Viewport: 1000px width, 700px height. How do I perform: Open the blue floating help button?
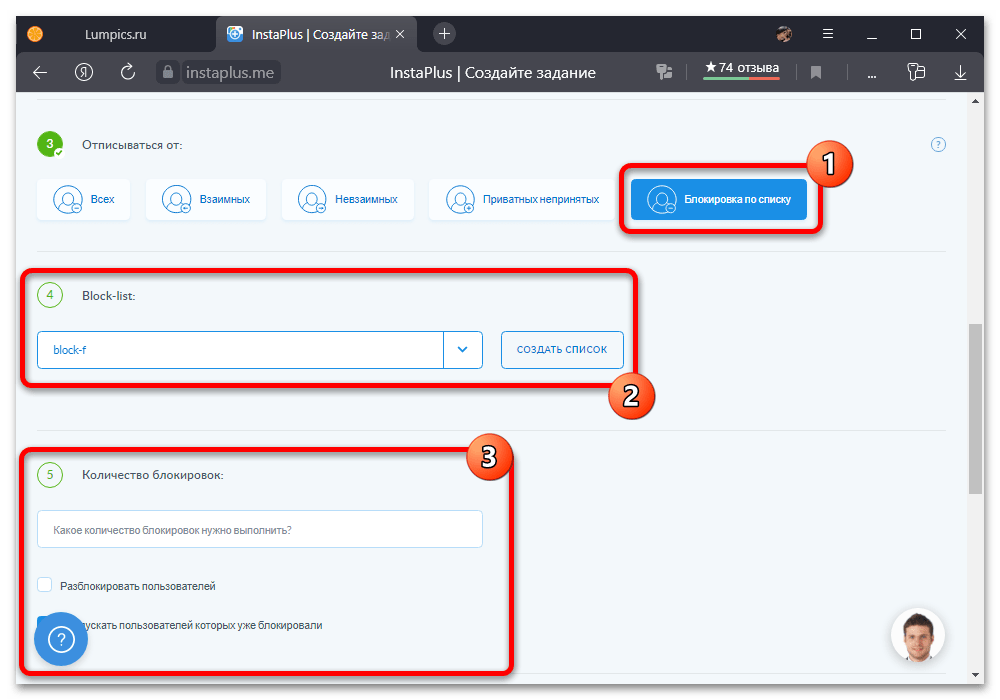coord(61,638)
